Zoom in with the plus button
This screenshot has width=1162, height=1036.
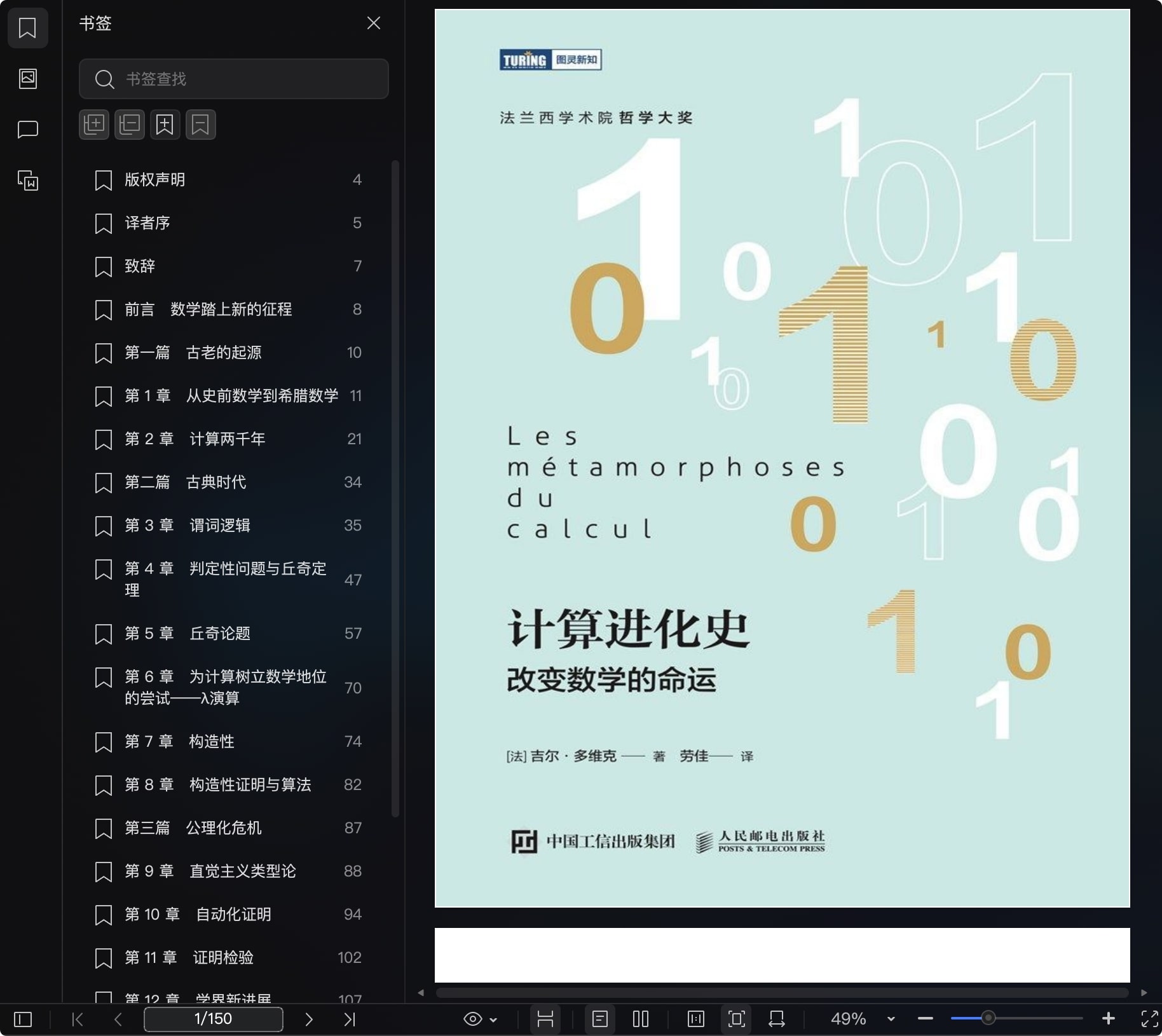[1109, 1019]
